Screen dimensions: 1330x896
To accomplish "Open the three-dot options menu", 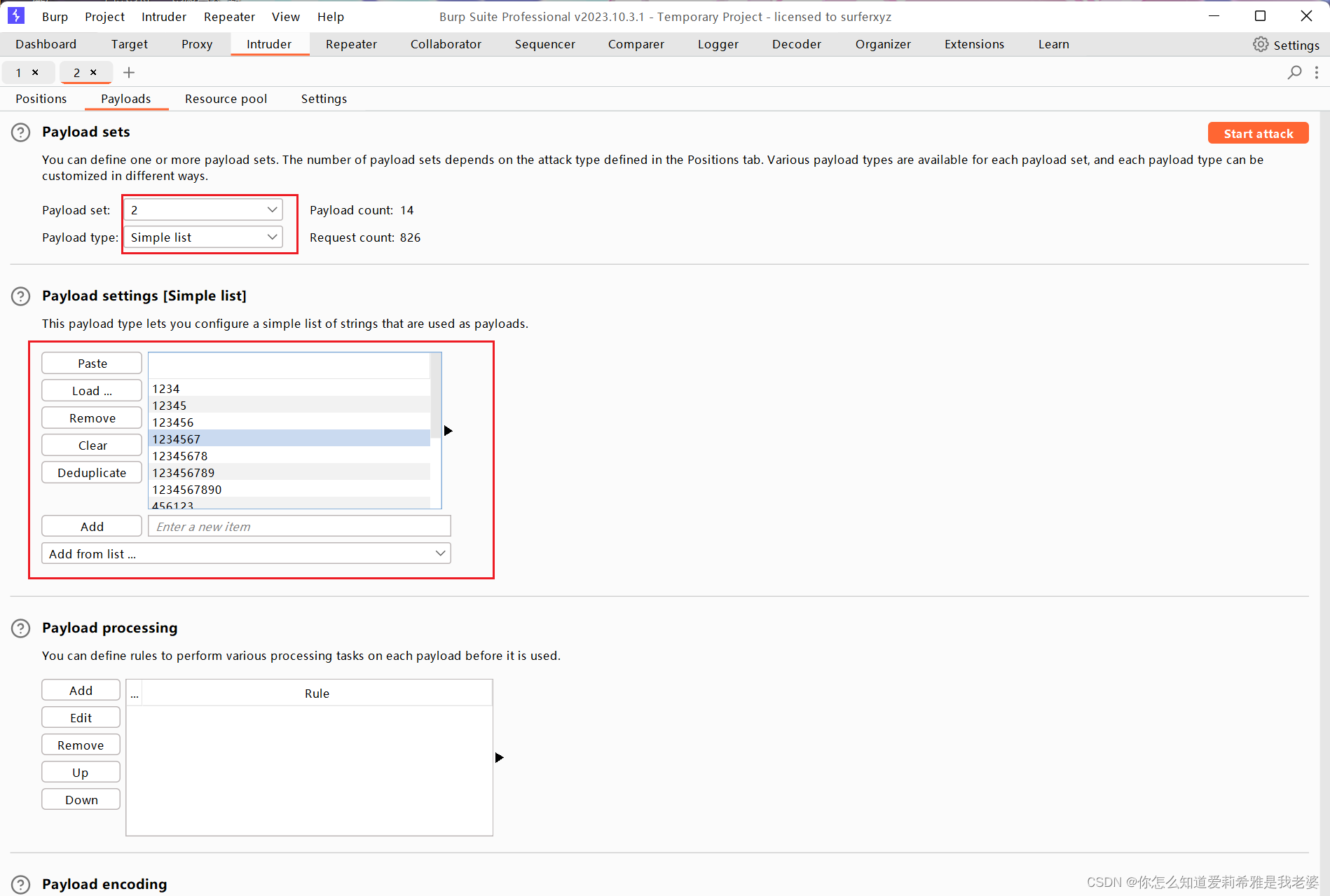I will pyautogui.click(x=1317, y=72).
